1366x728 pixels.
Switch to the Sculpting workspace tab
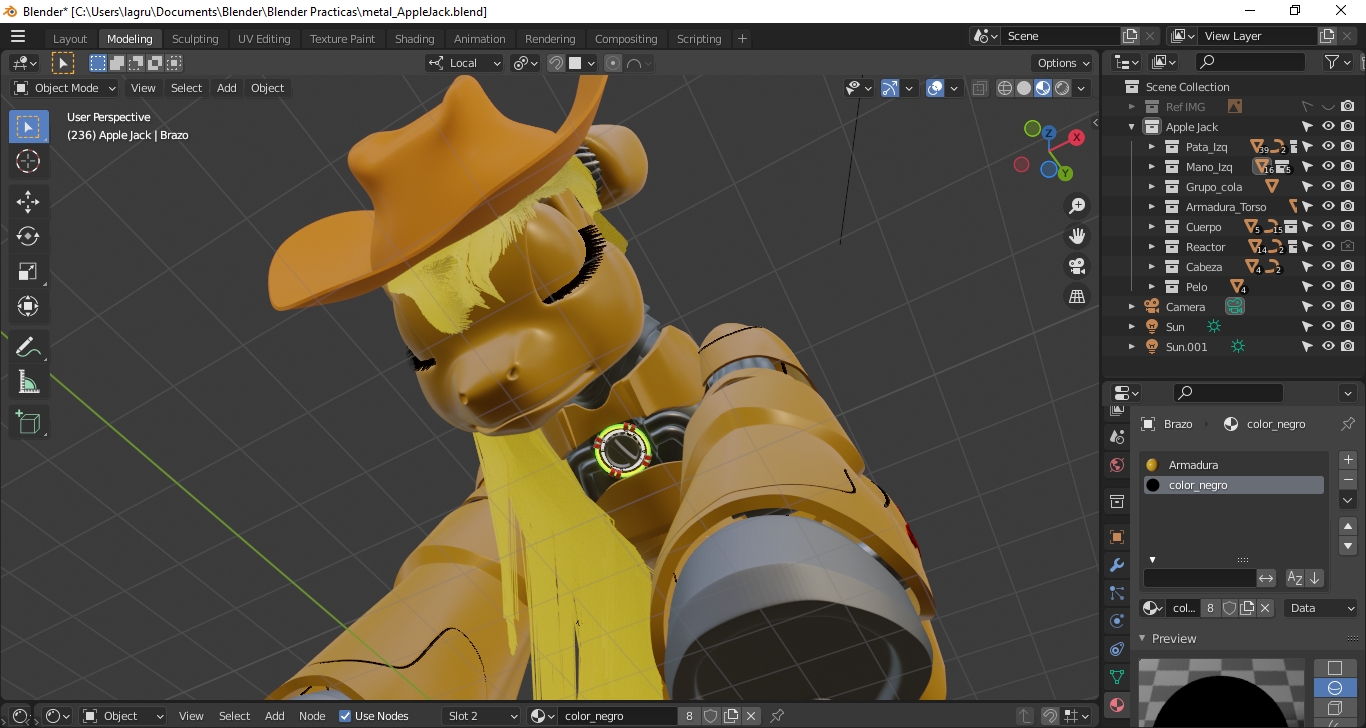[x=195, y=39]
